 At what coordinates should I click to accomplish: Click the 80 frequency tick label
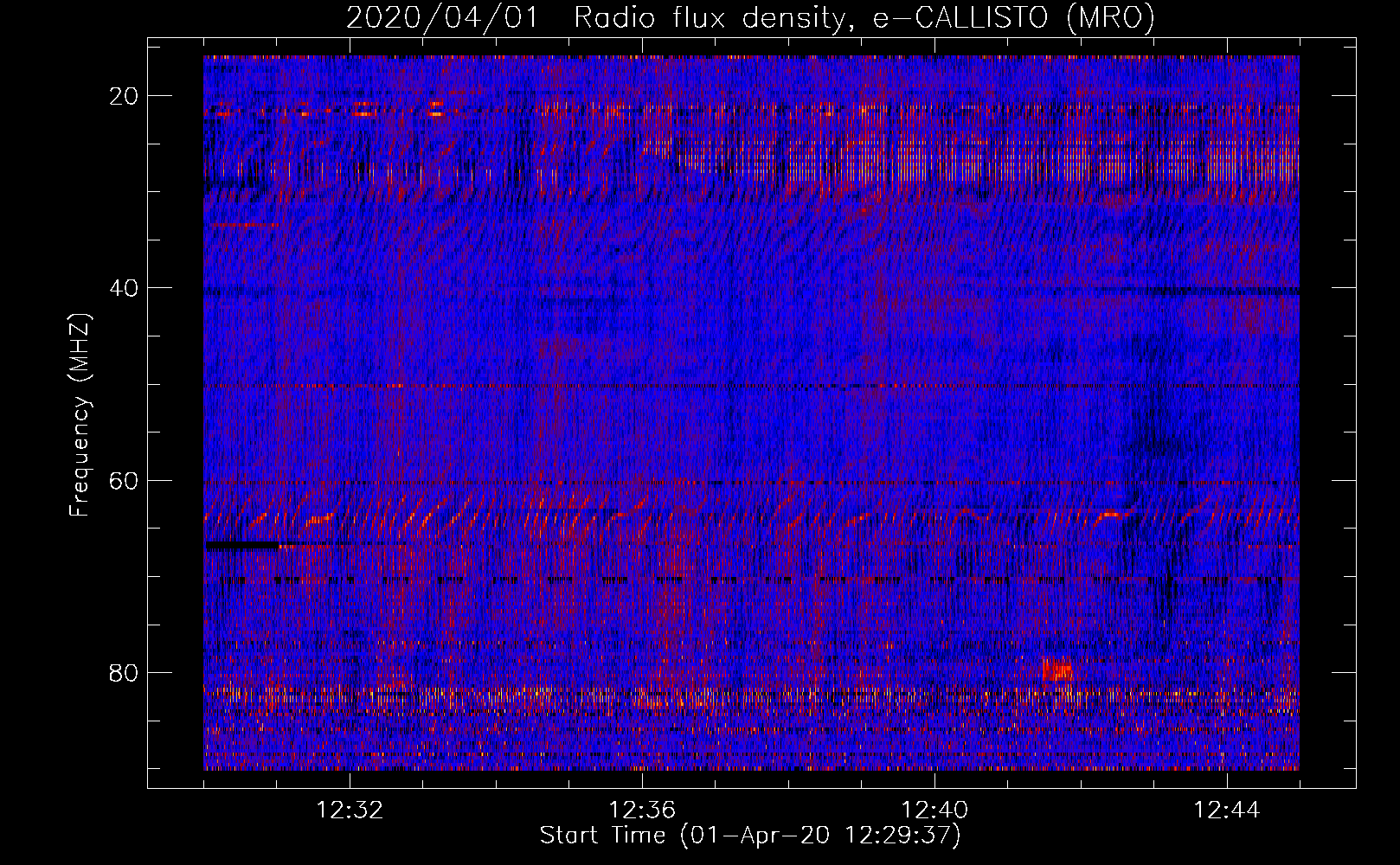point(125,672)
